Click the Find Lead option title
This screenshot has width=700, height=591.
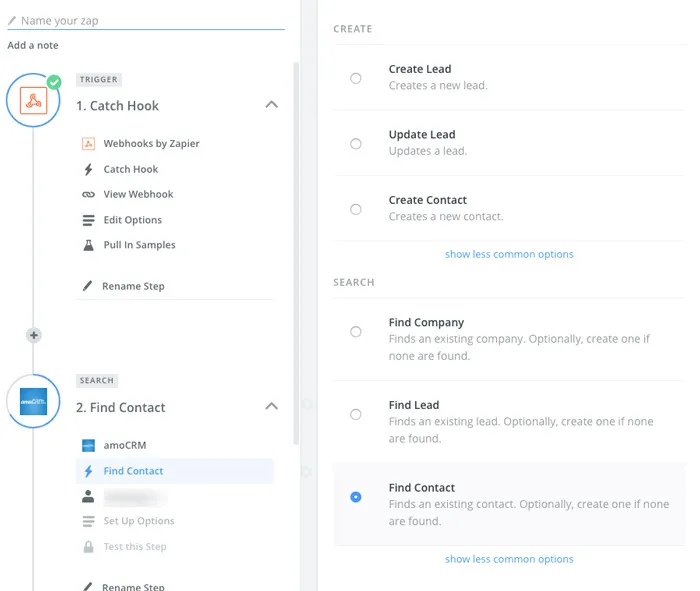pyautogui.click(x=414, y=405)
